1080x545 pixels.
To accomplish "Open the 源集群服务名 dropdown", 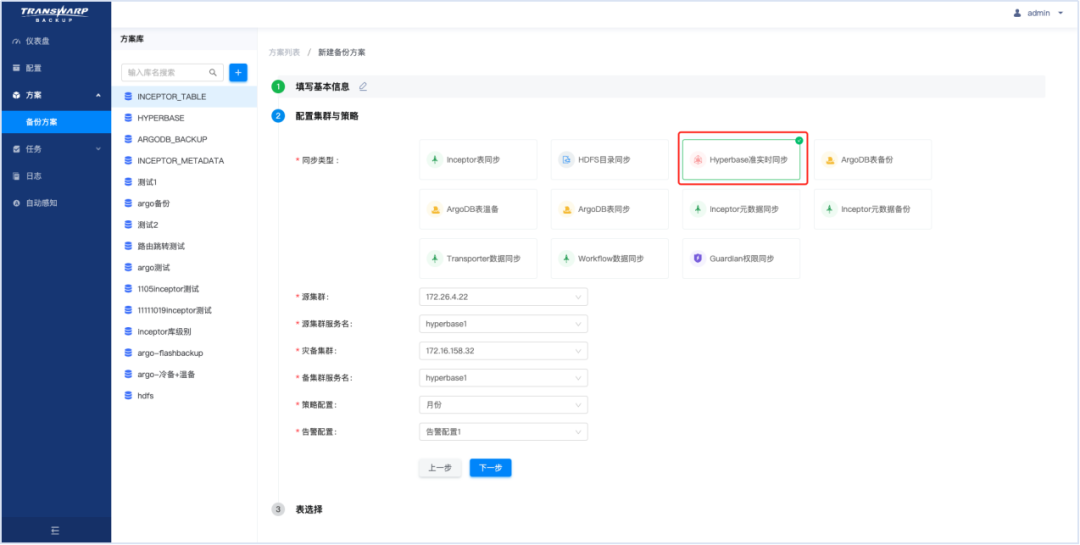I will click(x=503, y=324).
